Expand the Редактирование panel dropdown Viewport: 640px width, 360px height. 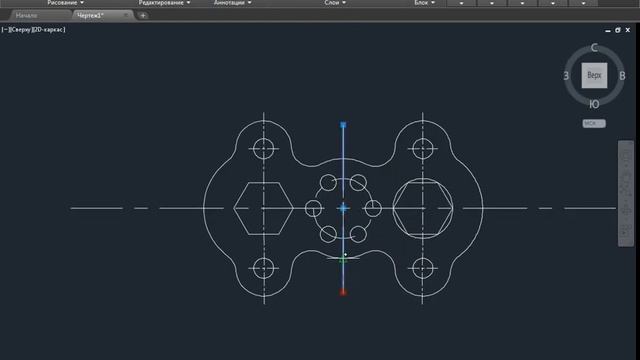(164, 3)
